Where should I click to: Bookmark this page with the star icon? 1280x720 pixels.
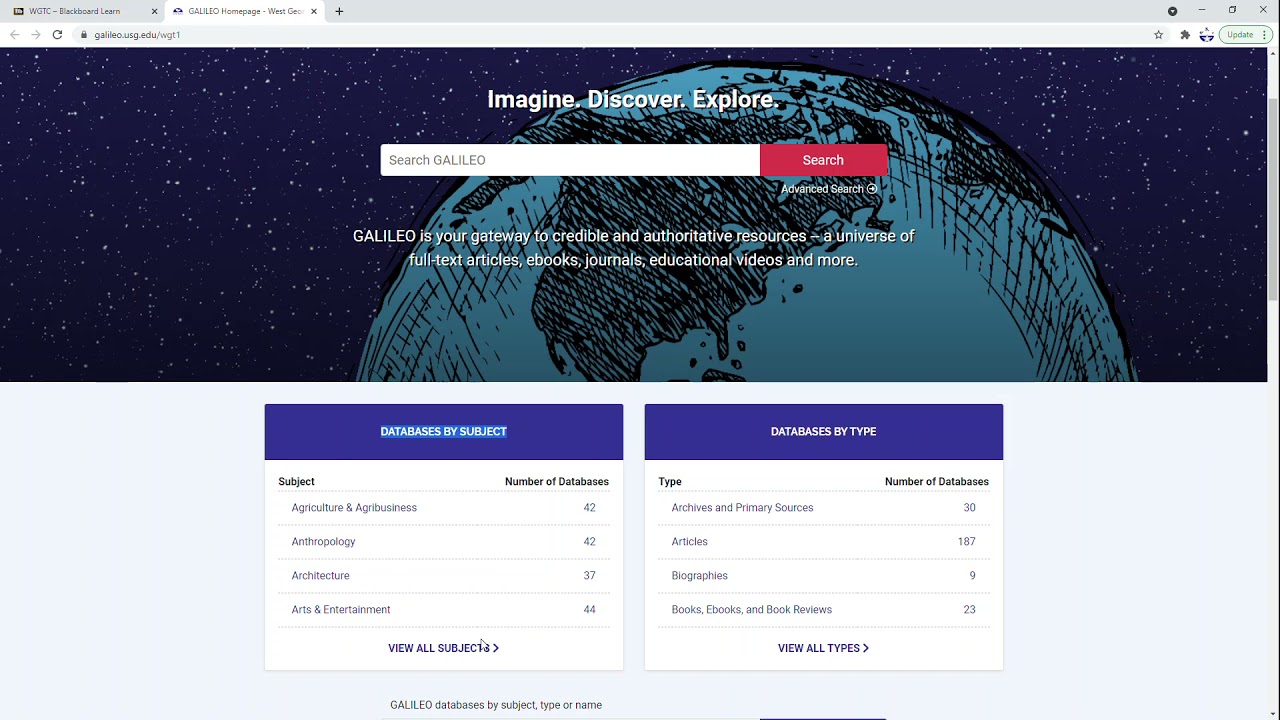pyautogui.click(x=1159, y=34)
